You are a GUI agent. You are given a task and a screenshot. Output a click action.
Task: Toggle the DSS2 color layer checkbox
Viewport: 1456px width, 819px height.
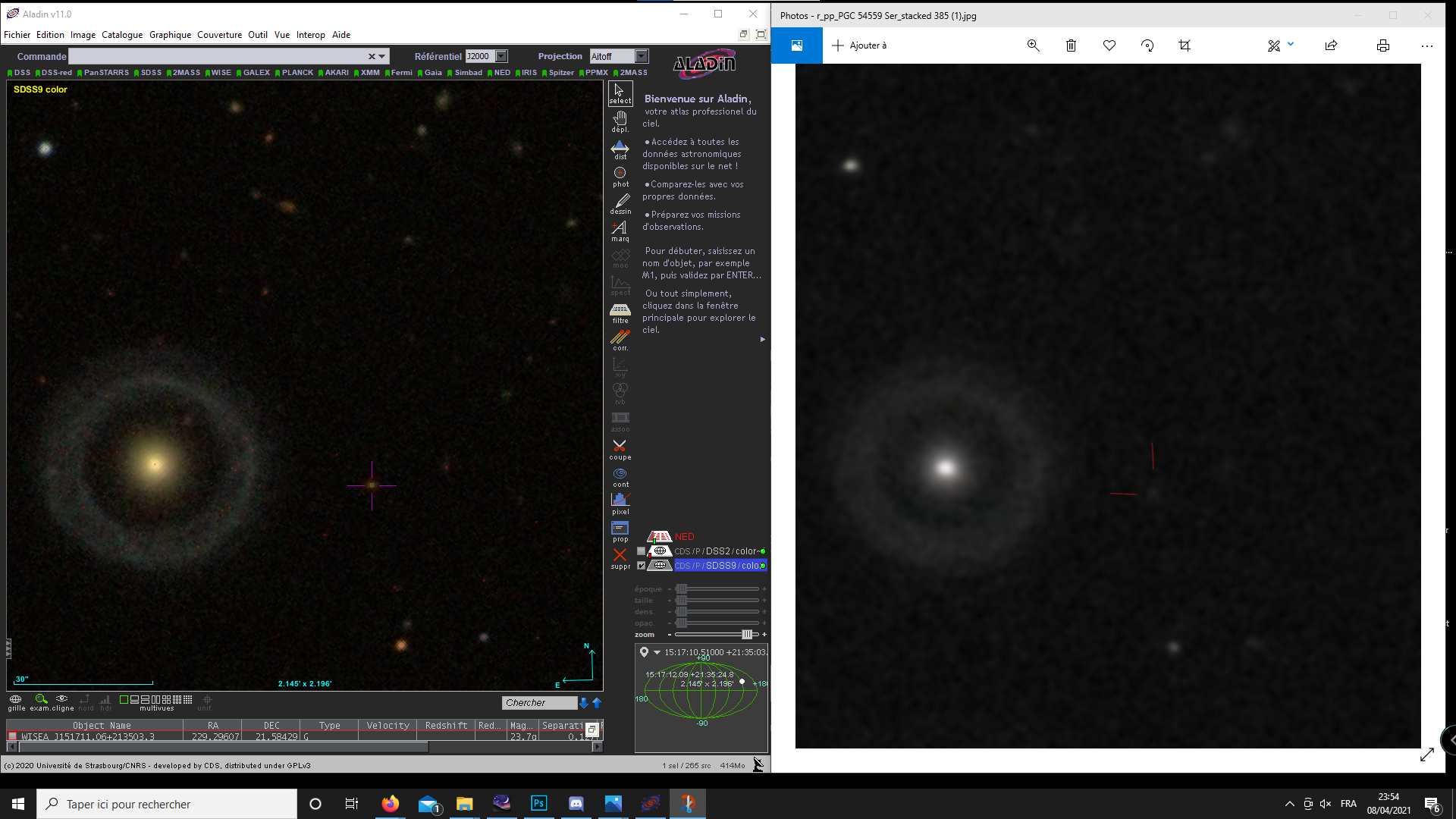(x=641, y=551)
